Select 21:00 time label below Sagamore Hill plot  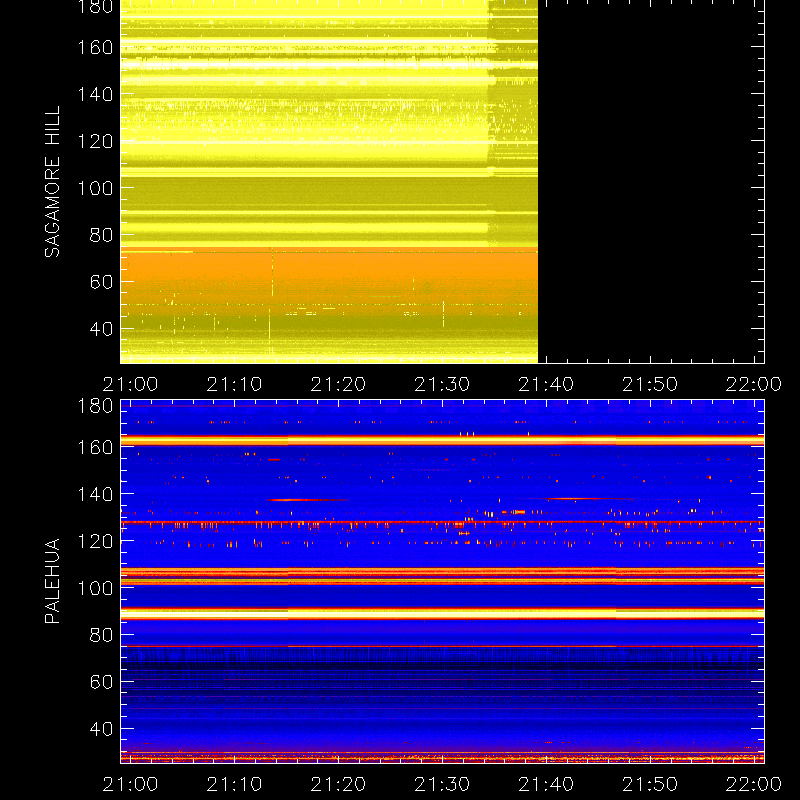point(130,384)
